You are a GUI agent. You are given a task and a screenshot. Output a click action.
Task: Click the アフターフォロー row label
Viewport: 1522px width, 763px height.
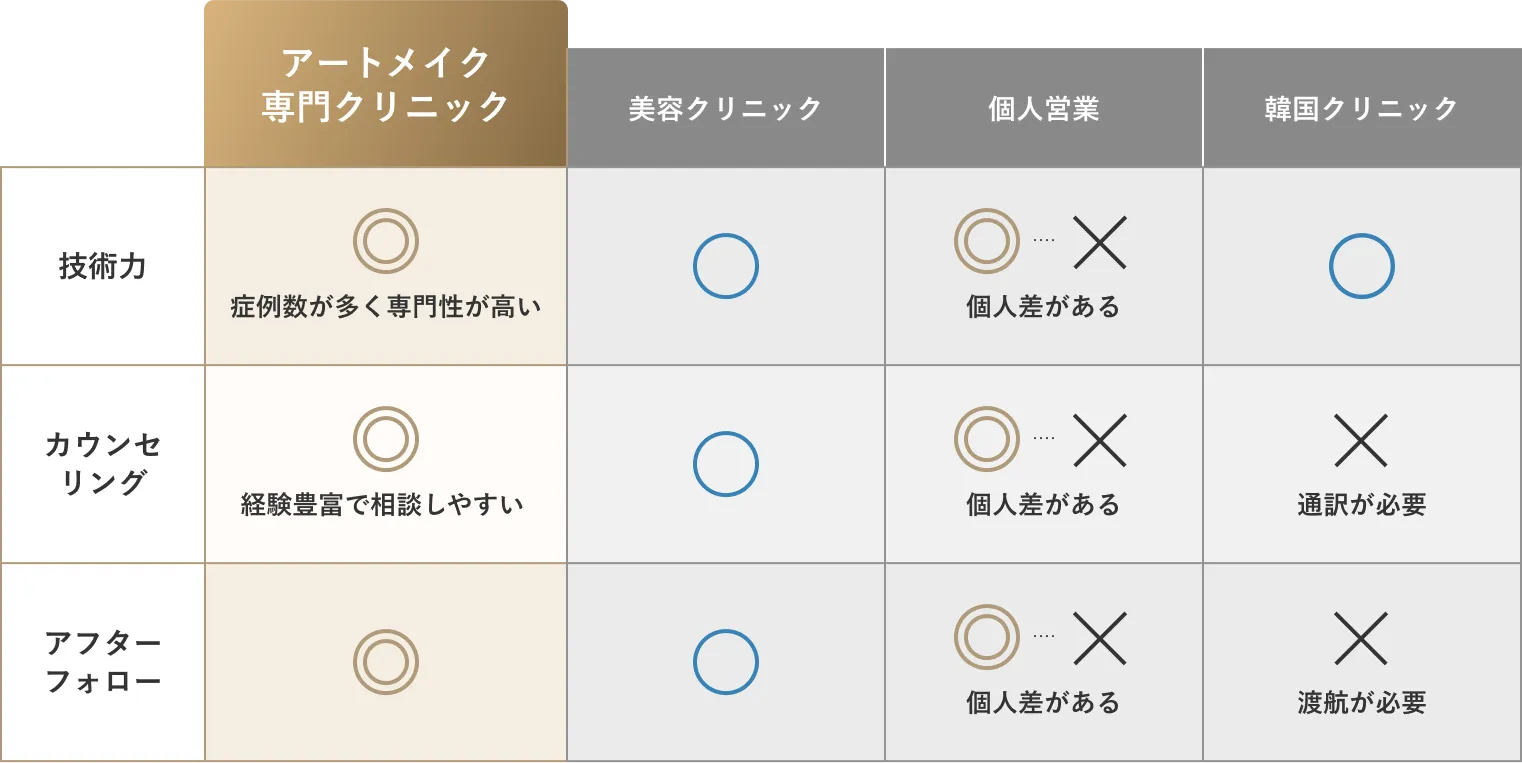coord(103,662)
